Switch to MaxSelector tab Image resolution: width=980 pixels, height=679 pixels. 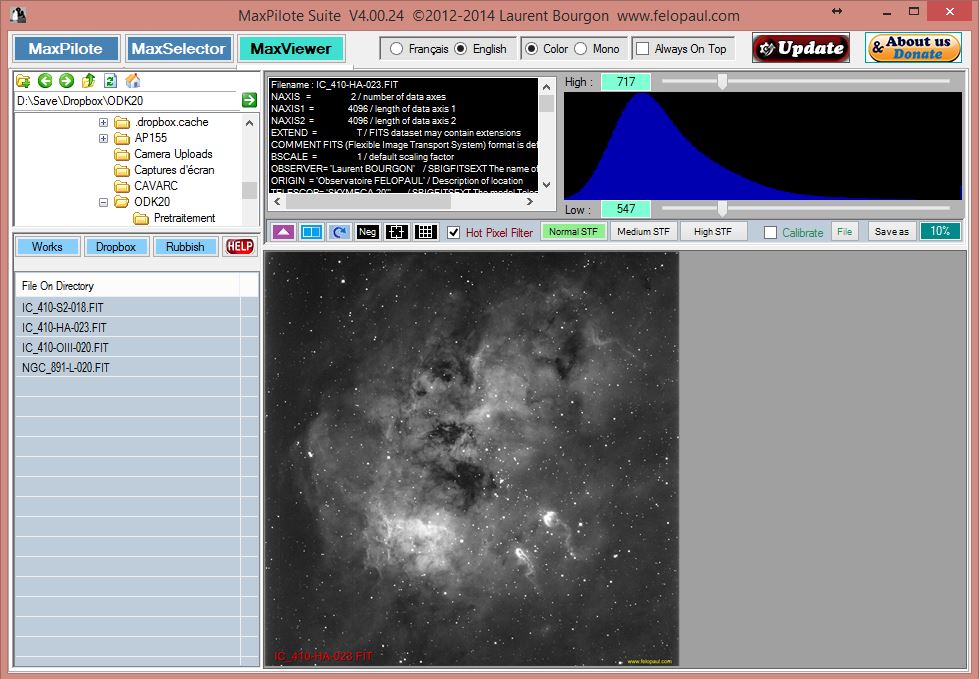pyautogui.click(x=179, y=49)
